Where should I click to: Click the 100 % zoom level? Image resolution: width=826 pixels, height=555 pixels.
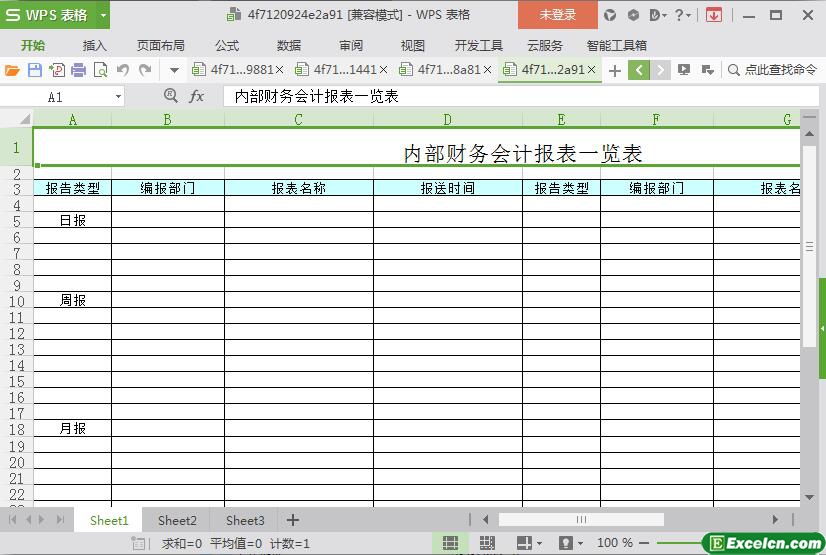coord(615,543)
